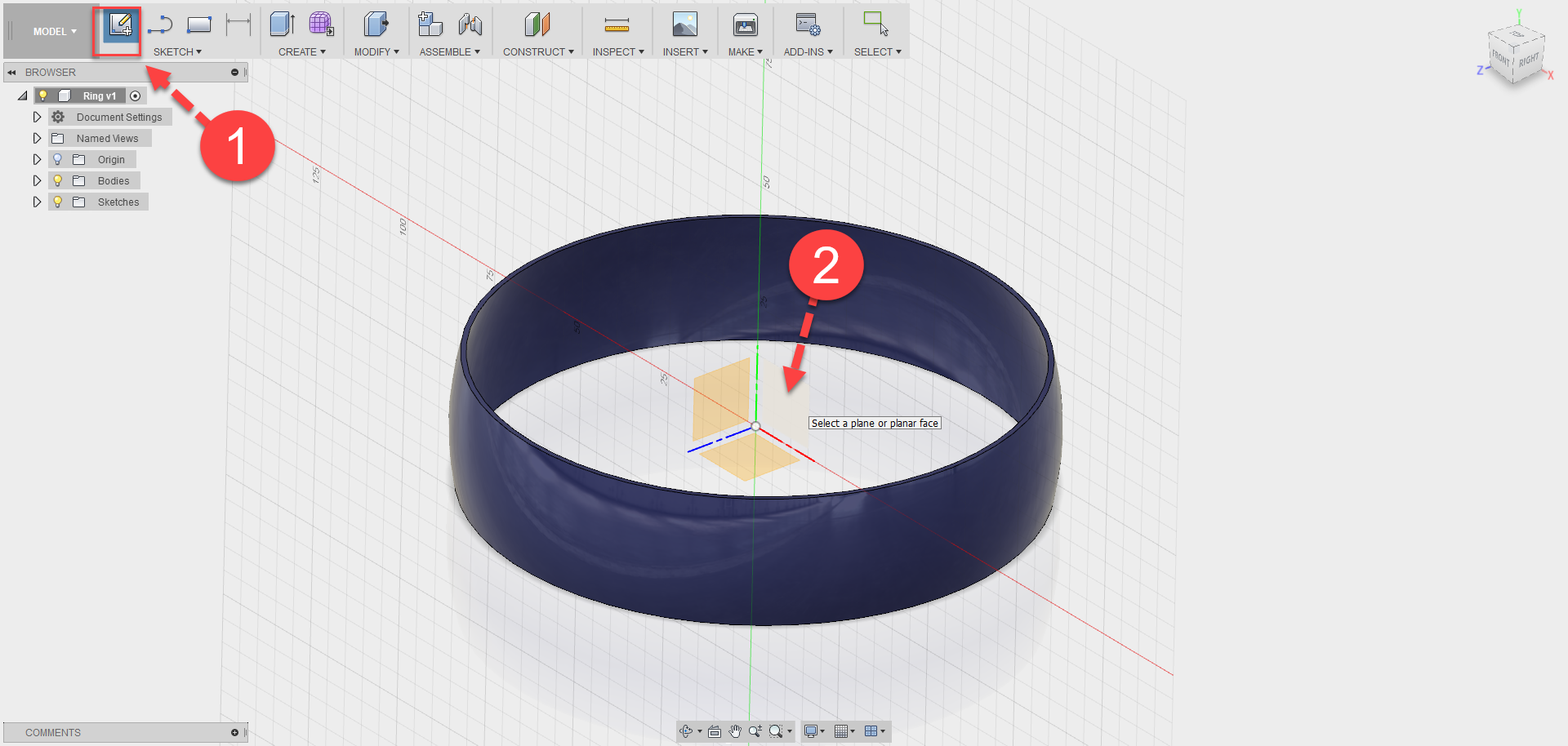Open the CONSTRUCT menu

(537, 51)
